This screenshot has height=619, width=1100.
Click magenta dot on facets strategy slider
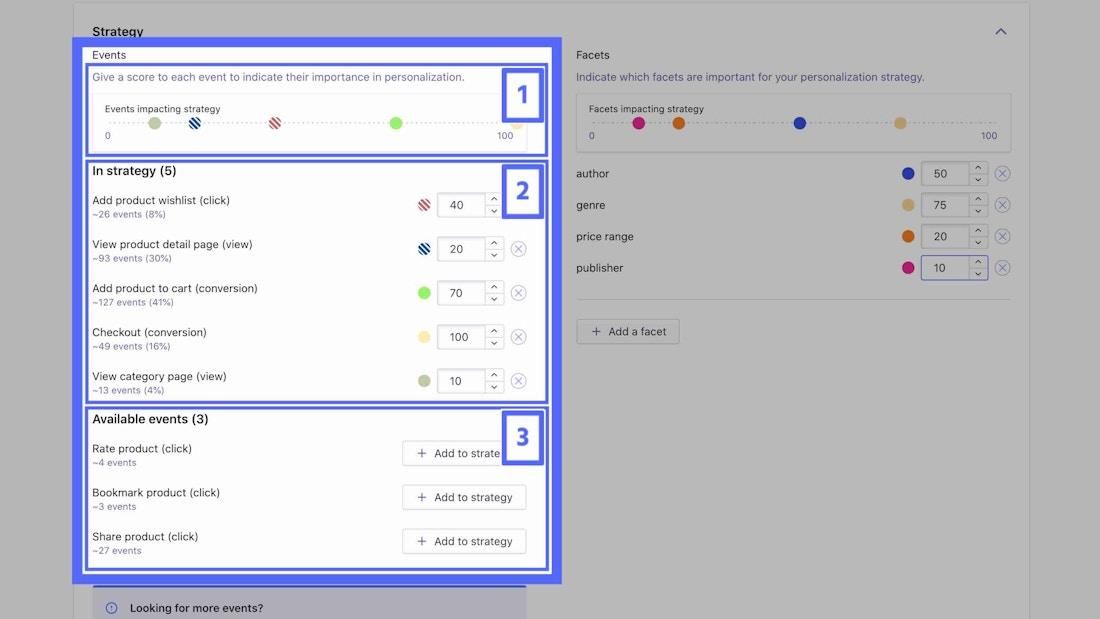point(638,124)
